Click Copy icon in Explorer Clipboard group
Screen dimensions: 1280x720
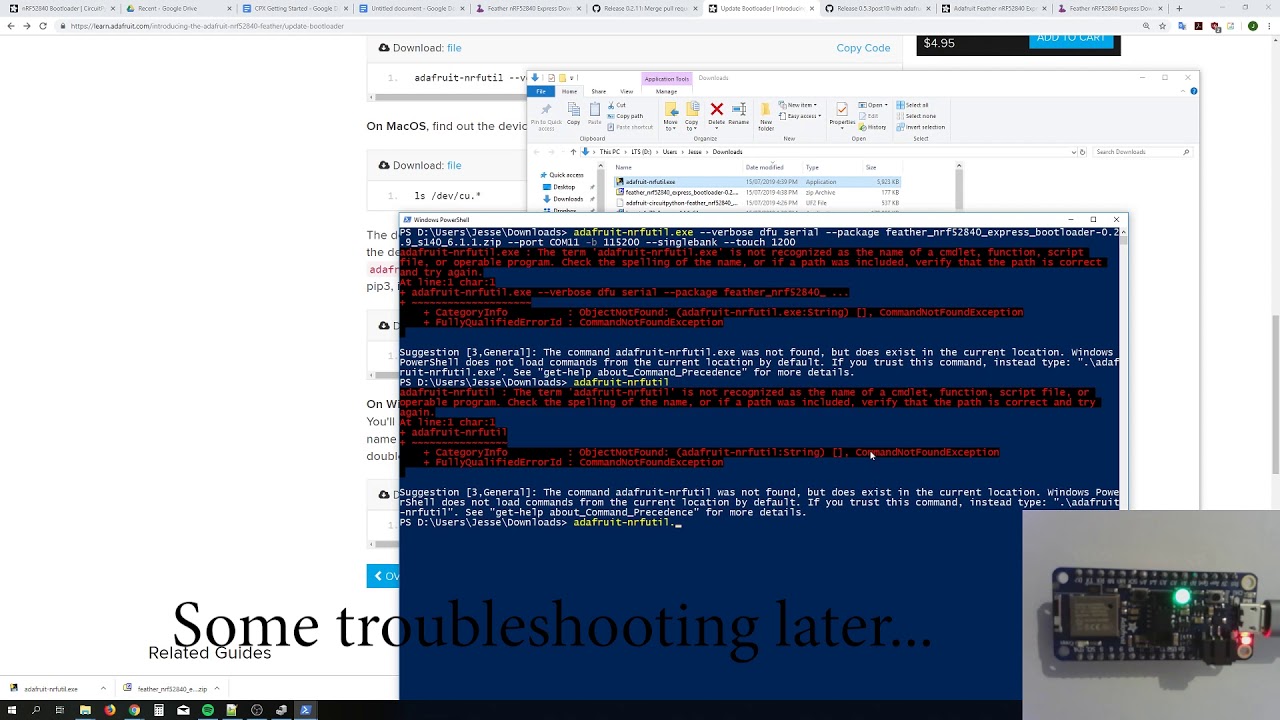coord(574,115)
